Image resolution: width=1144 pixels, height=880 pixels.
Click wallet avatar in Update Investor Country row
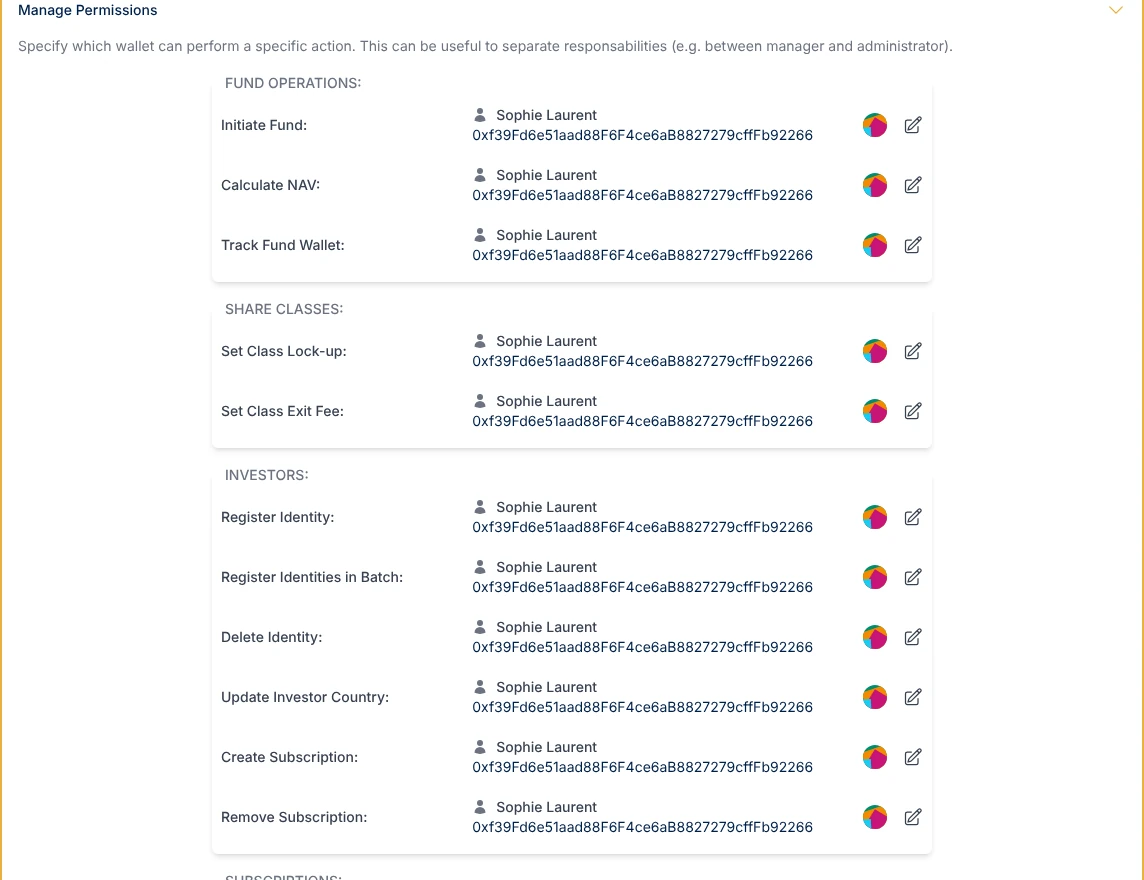click(875, 697)
